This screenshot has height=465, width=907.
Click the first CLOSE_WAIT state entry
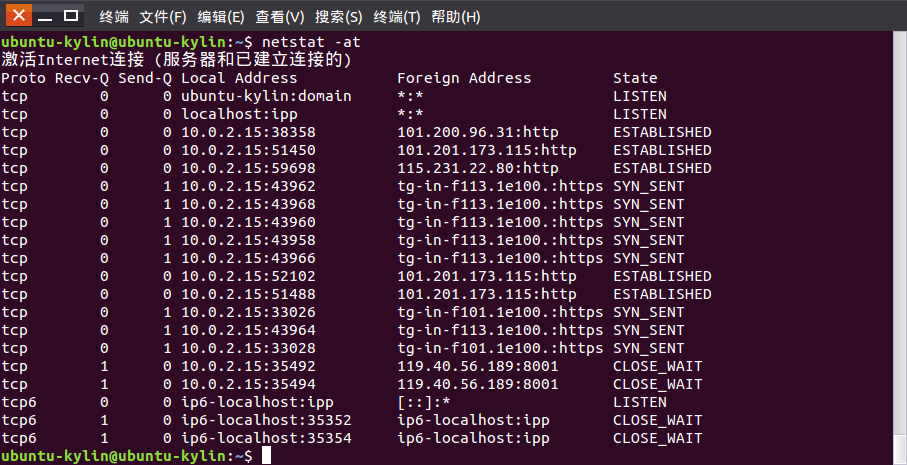tap(658, 366)
